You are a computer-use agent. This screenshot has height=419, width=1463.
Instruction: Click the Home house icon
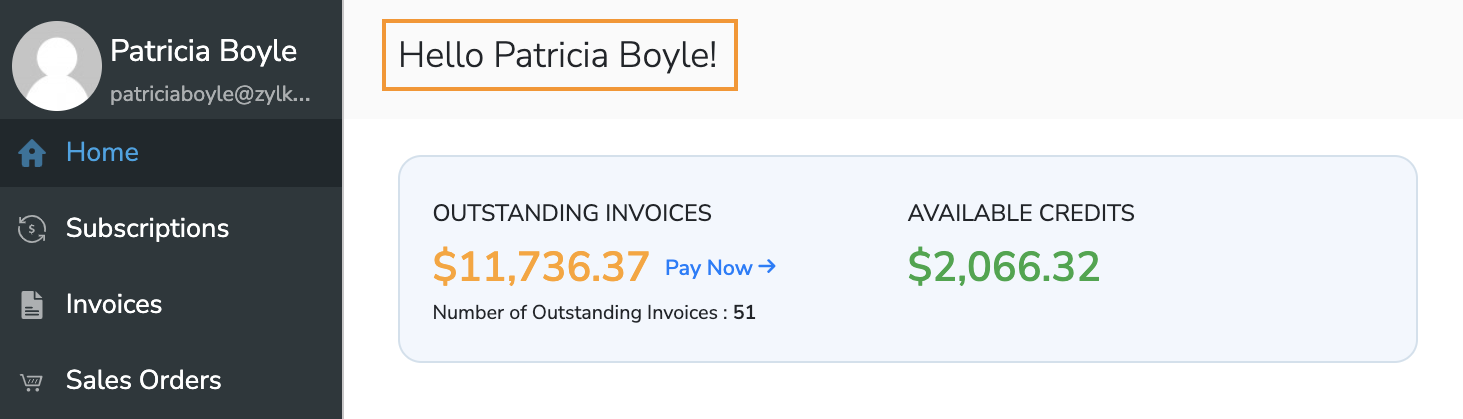[33, 153]
